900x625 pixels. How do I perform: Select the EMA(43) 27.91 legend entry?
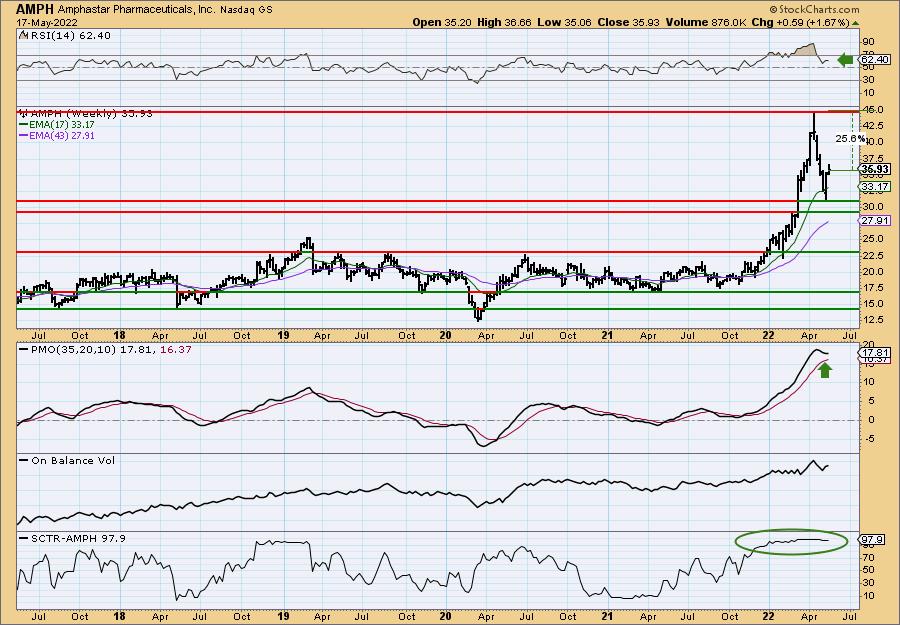pos(57,136)
